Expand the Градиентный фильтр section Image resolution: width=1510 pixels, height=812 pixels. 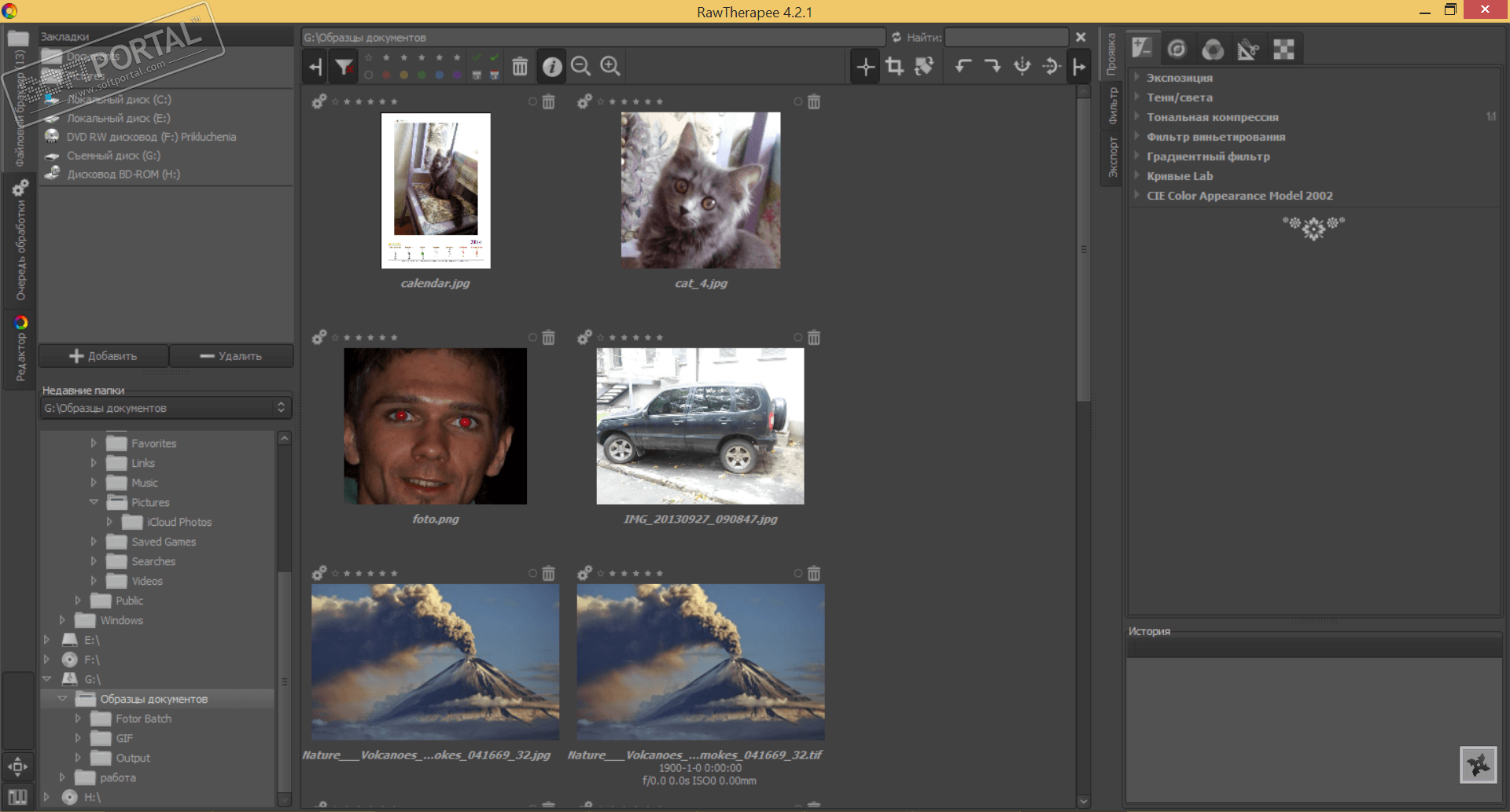pyautogui.click(x=1207, y=156)
